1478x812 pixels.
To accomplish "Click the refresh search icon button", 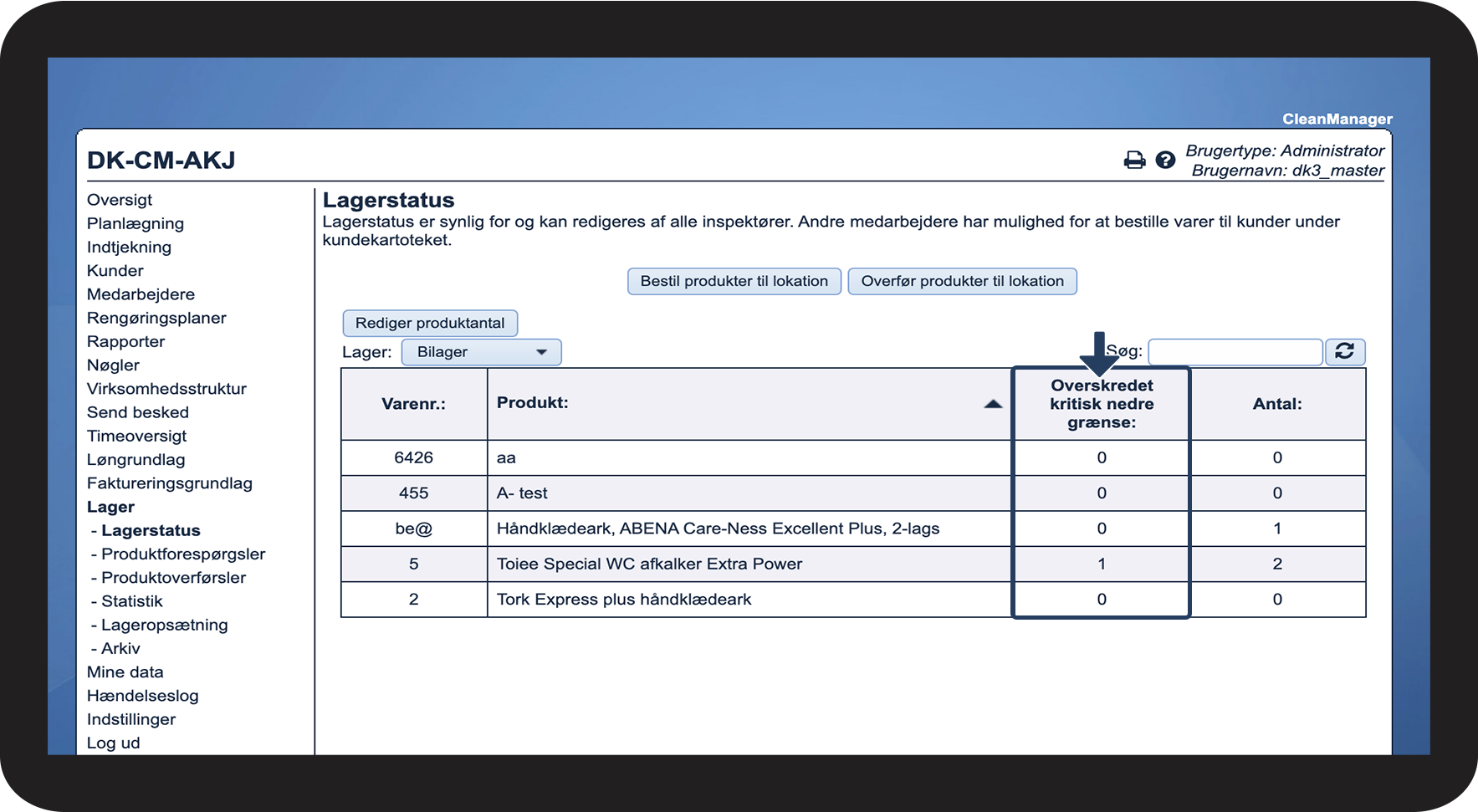I will tap(1344, 352).
